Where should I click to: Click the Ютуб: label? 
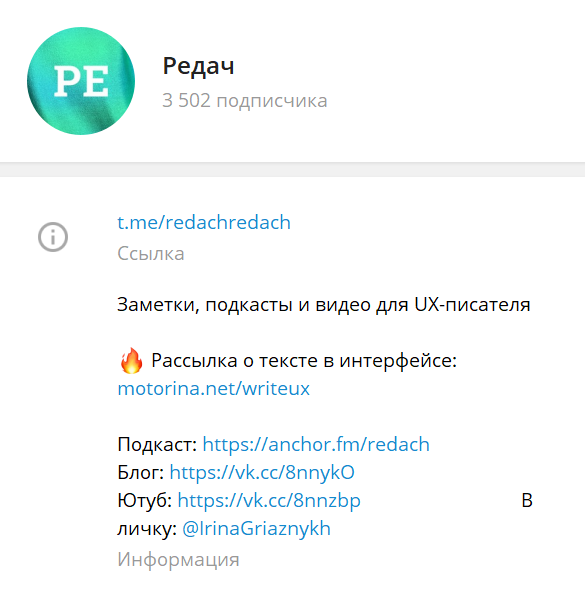tap(145, 500)
